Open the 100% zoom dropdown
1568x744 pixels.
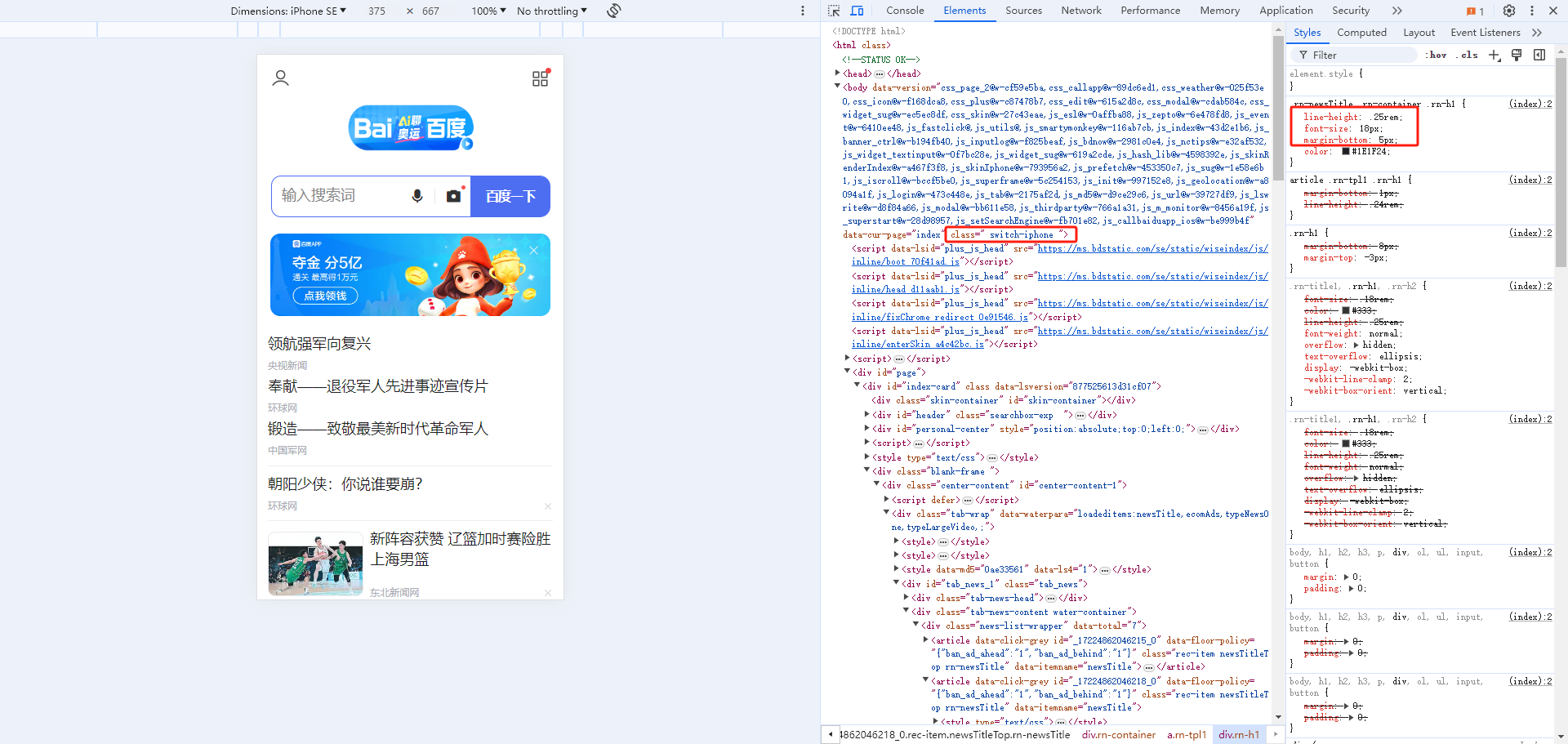[x=488, y=11]
